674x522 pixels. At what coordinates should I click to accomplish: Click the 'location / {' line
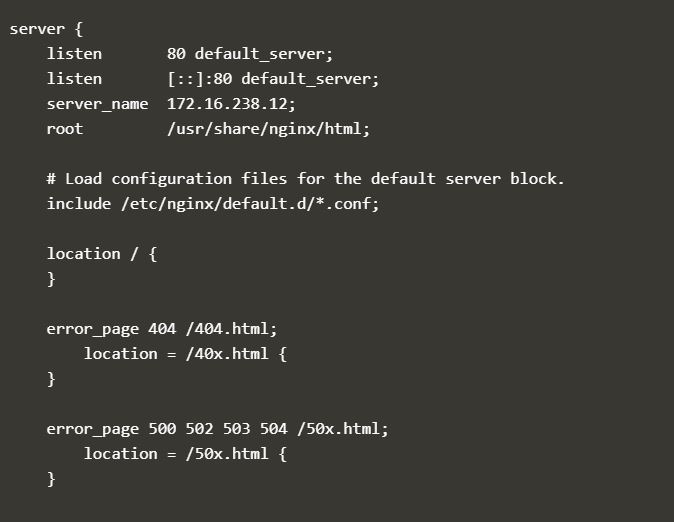click(102, 254)
